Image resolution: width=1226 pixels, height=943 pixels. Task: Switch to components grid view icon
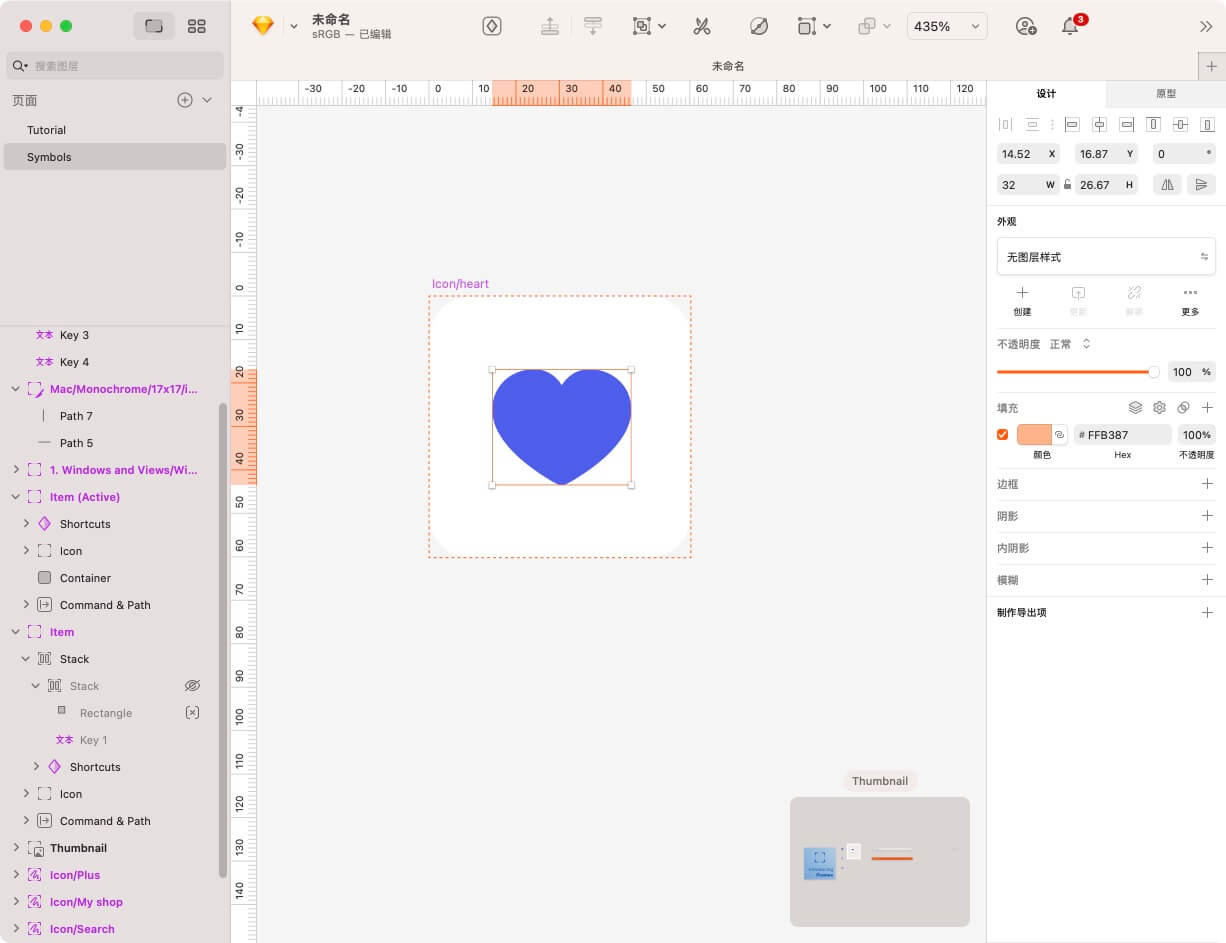(196, 27)
